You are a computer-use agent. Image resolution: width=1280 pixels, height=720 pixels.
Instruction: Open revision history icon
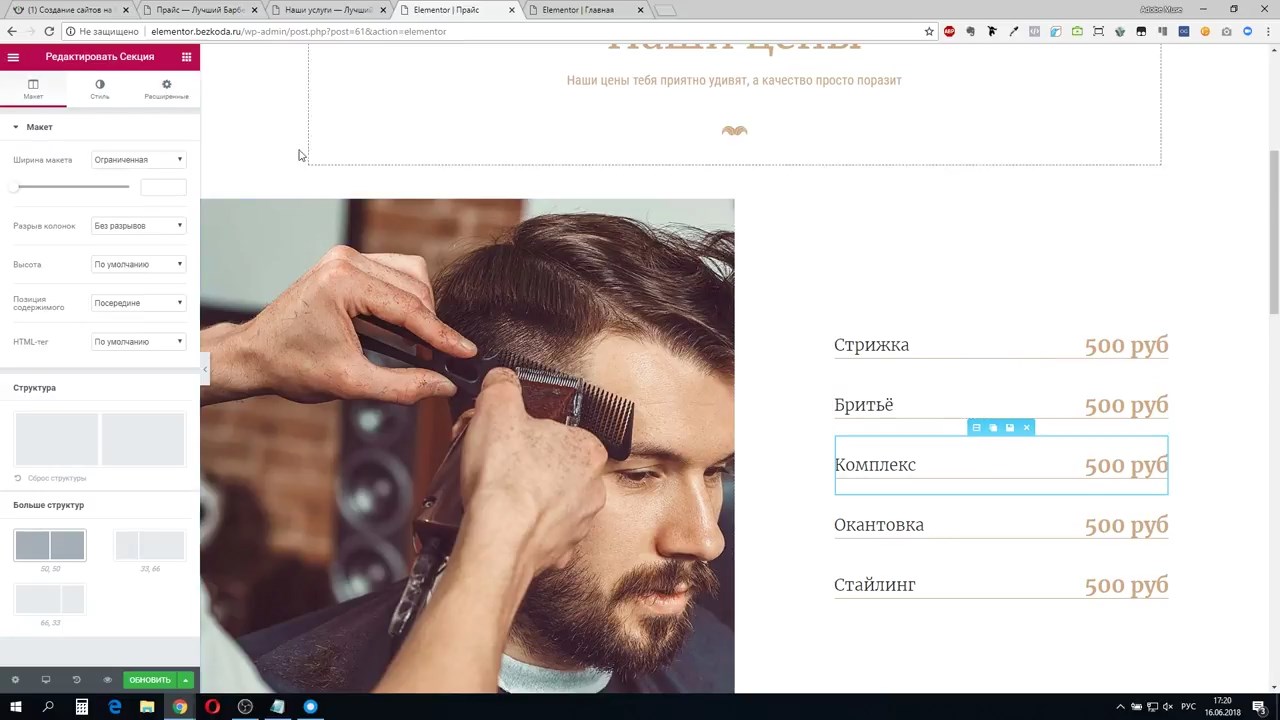coord(76,680)
